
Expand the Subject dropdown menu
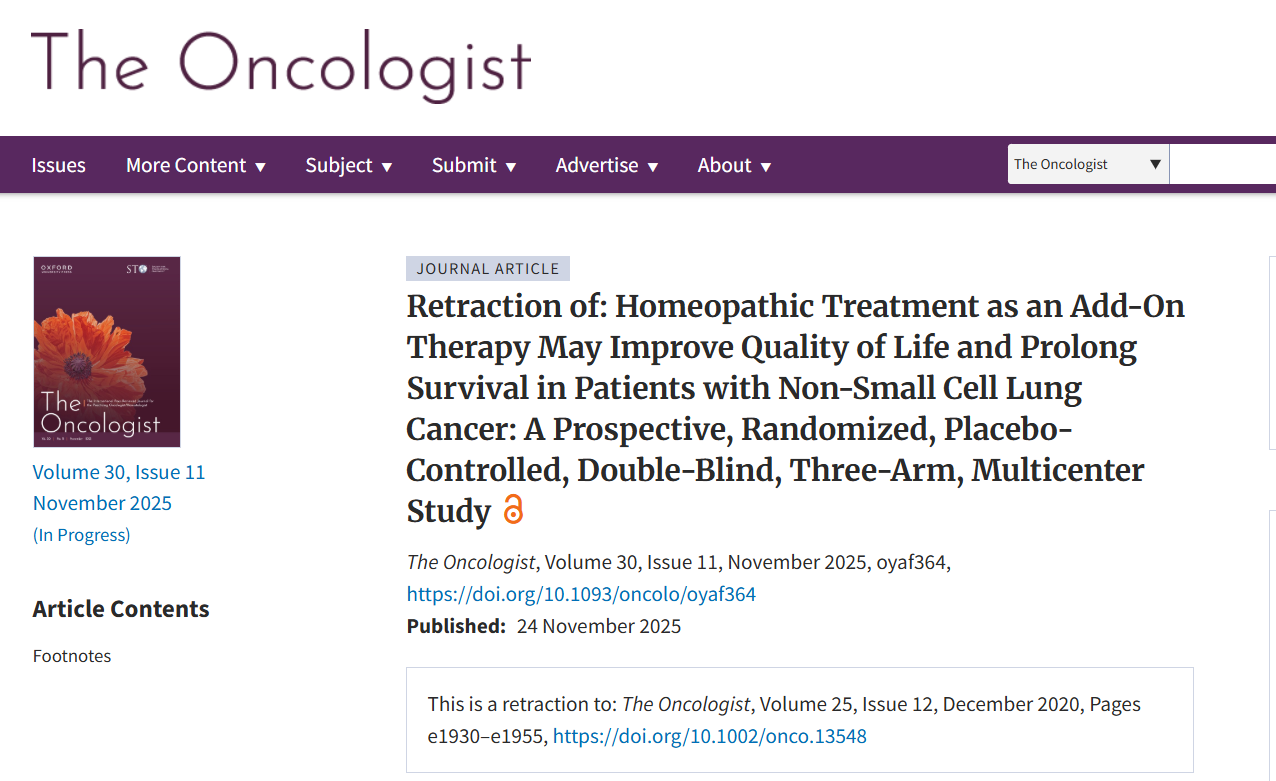coord(349,165)
